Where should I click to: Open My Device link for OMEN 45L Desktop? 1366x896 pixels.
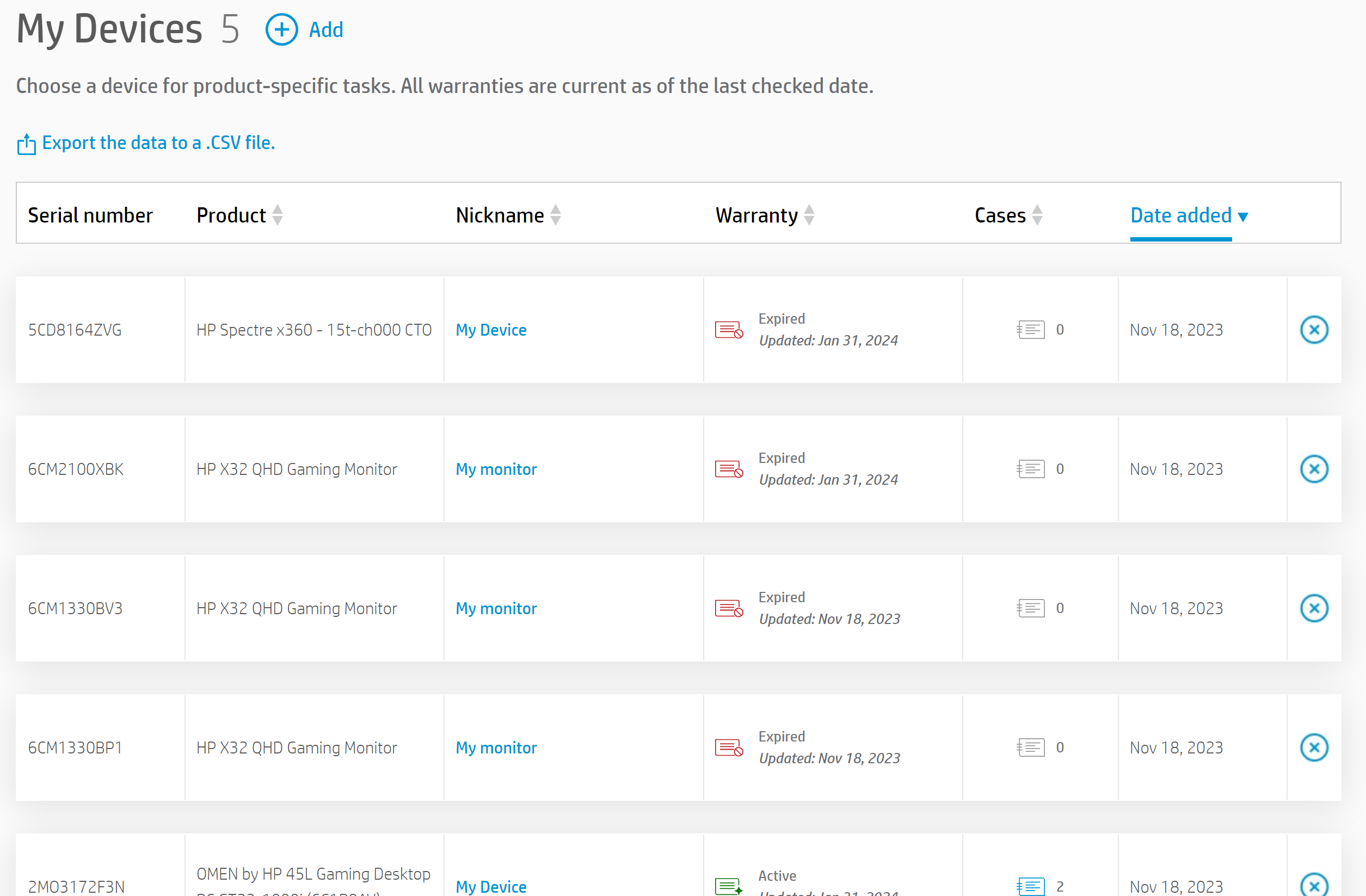(x=491, y=886)
